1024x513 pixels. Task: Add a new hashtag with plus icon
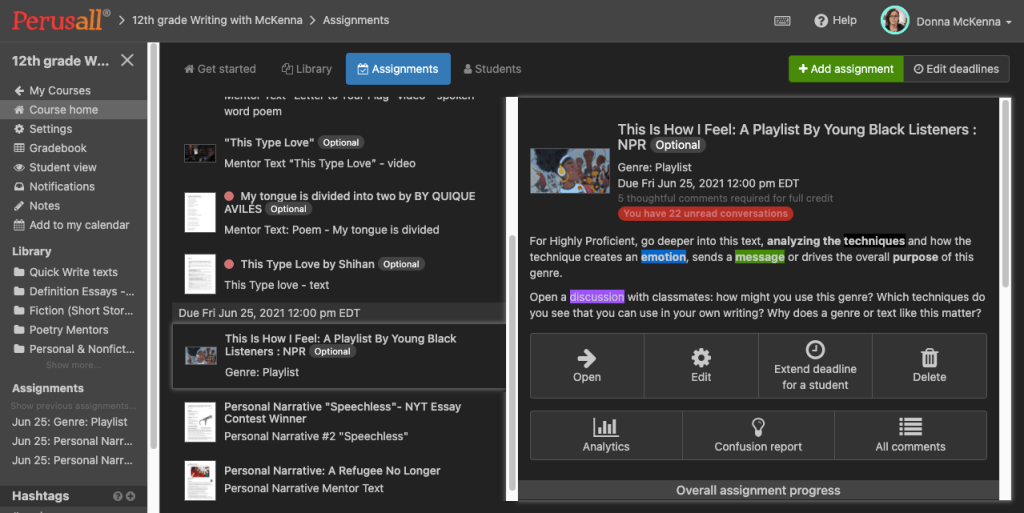tap(130, 496)
